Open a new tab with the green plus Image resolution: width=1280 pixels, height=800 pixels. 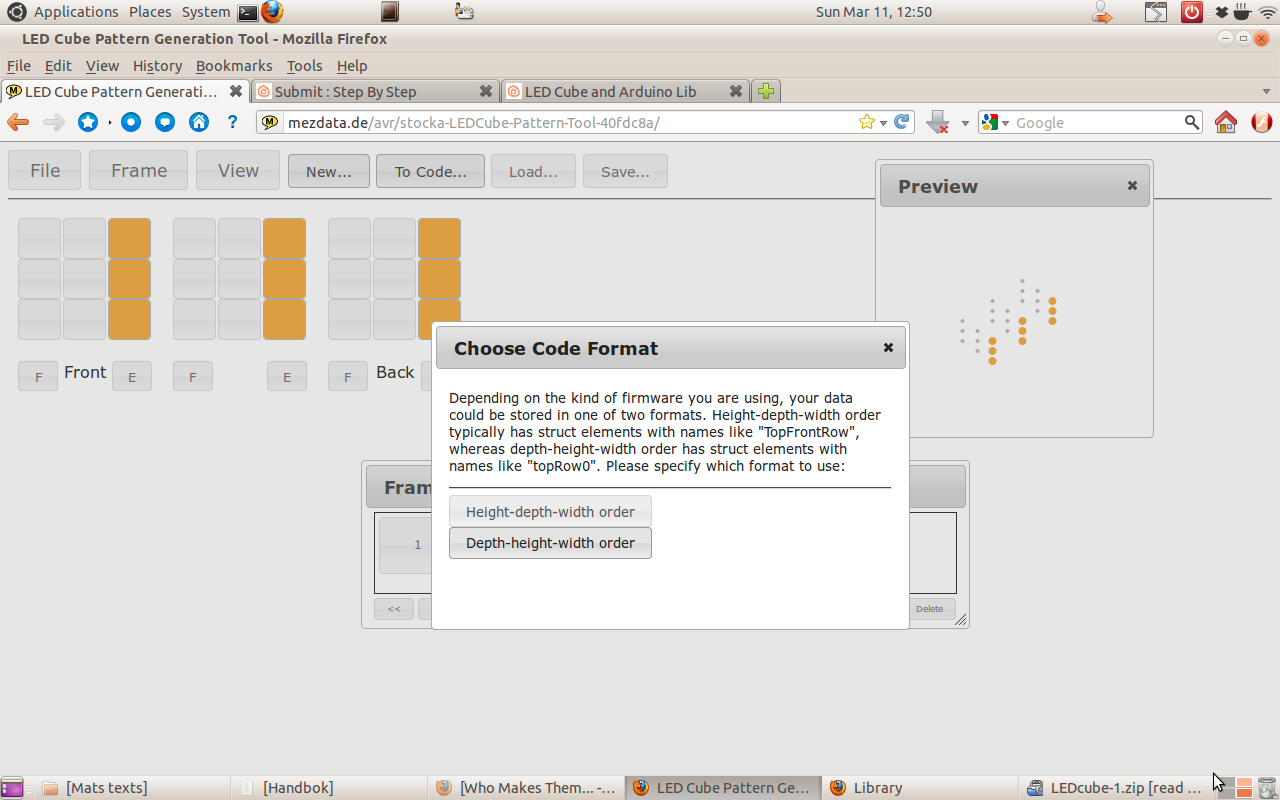click(766, 91)
